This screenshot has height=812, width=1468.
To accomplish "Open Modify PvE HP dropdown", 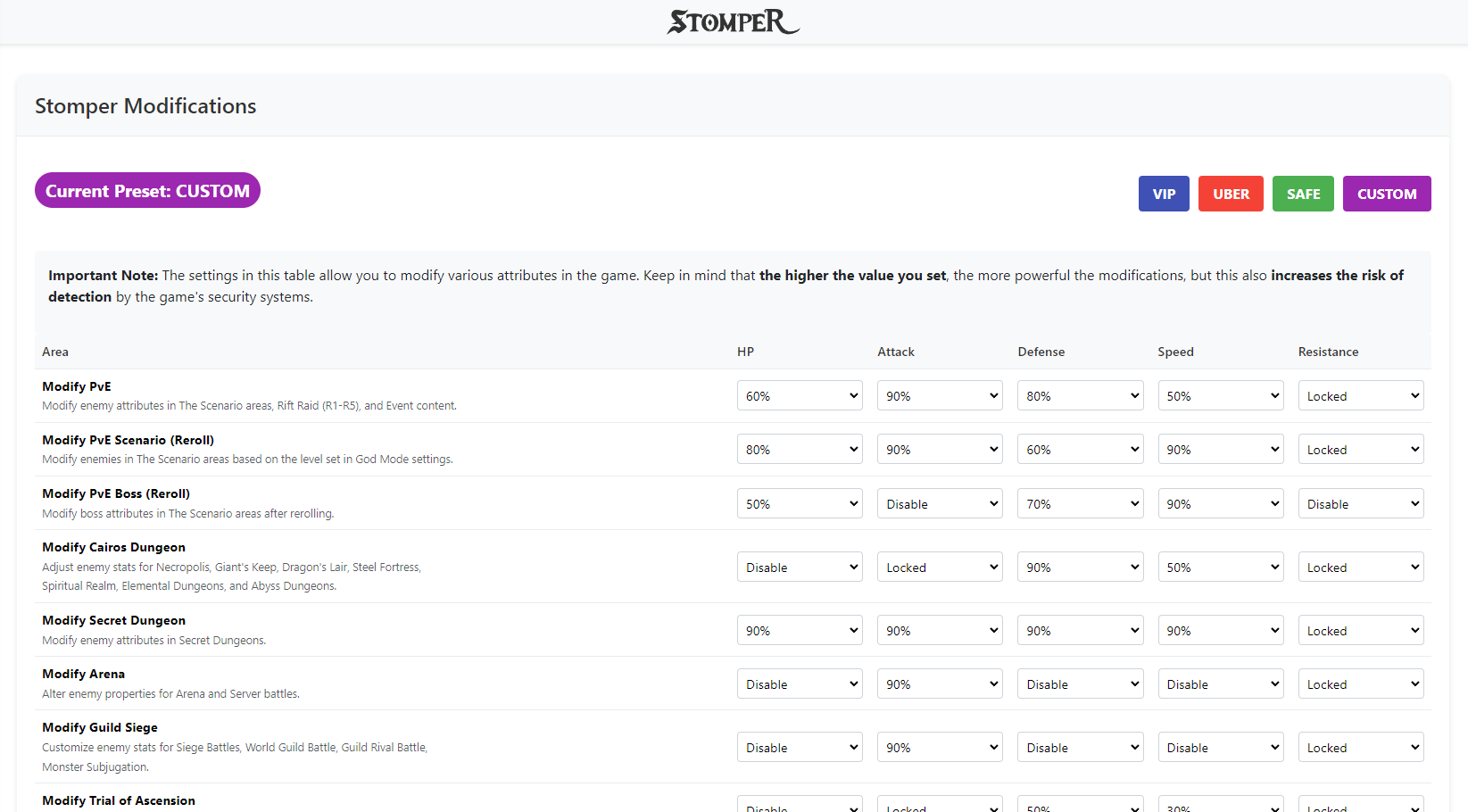I will click(800, 395).
